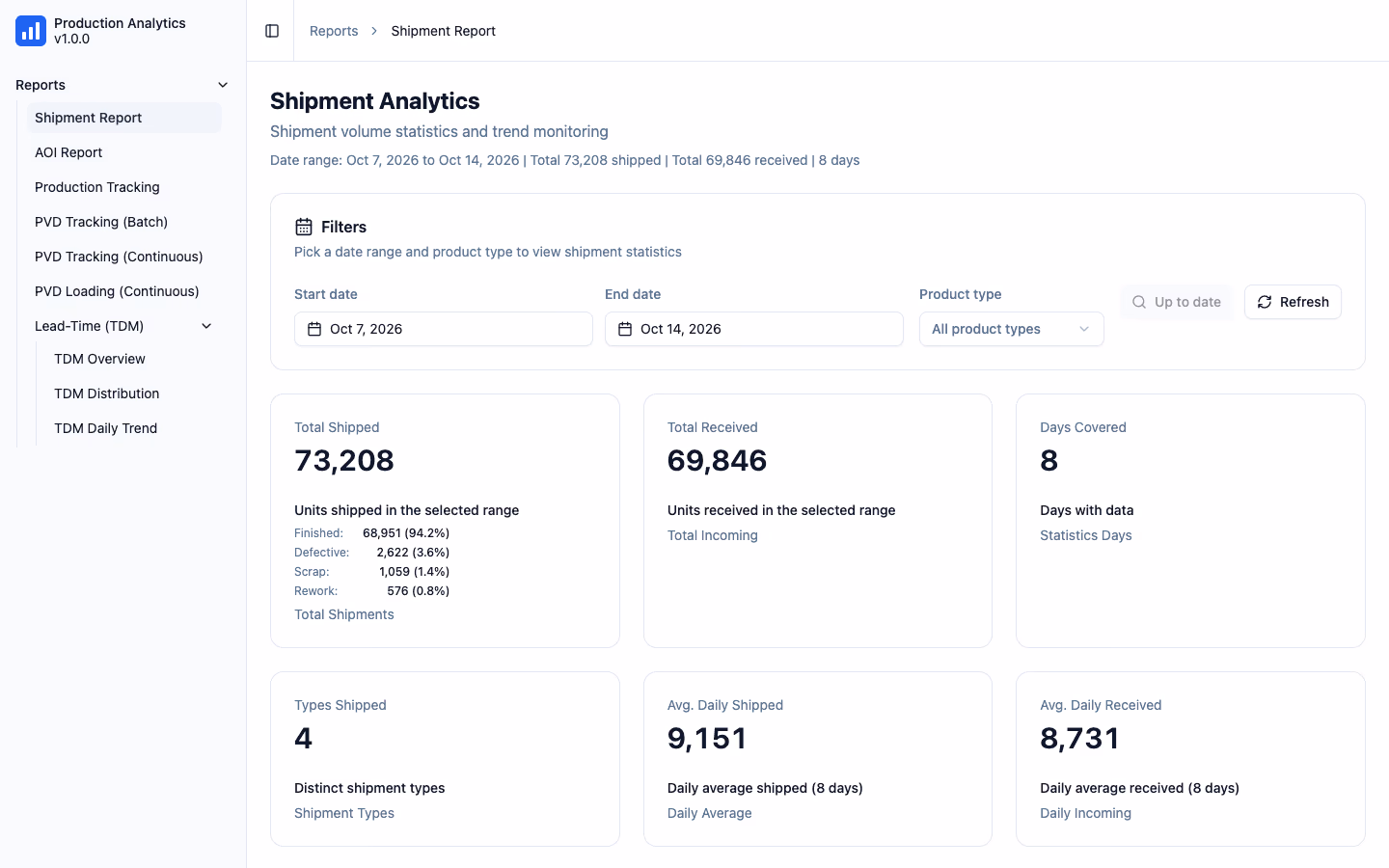Click the Filters section title
1389x868 pixels.
pos(343,227)
